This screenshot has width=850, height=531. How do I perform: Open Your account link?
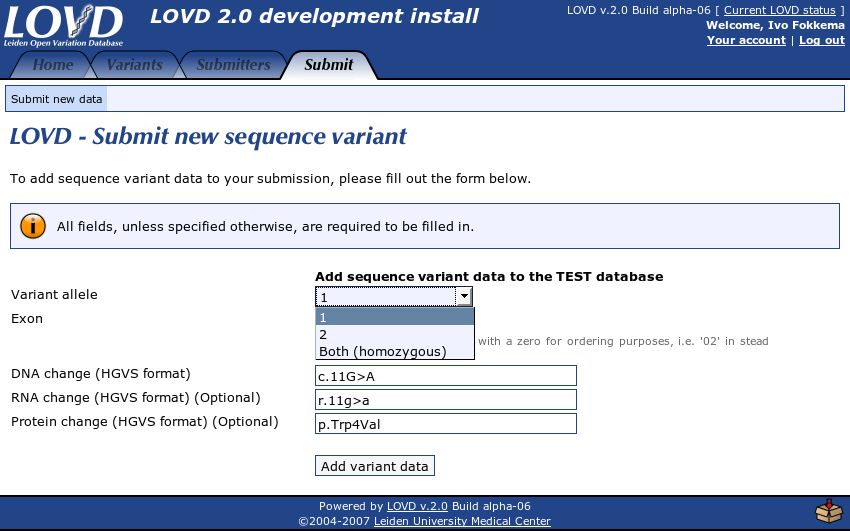click(x=746, y=40)
